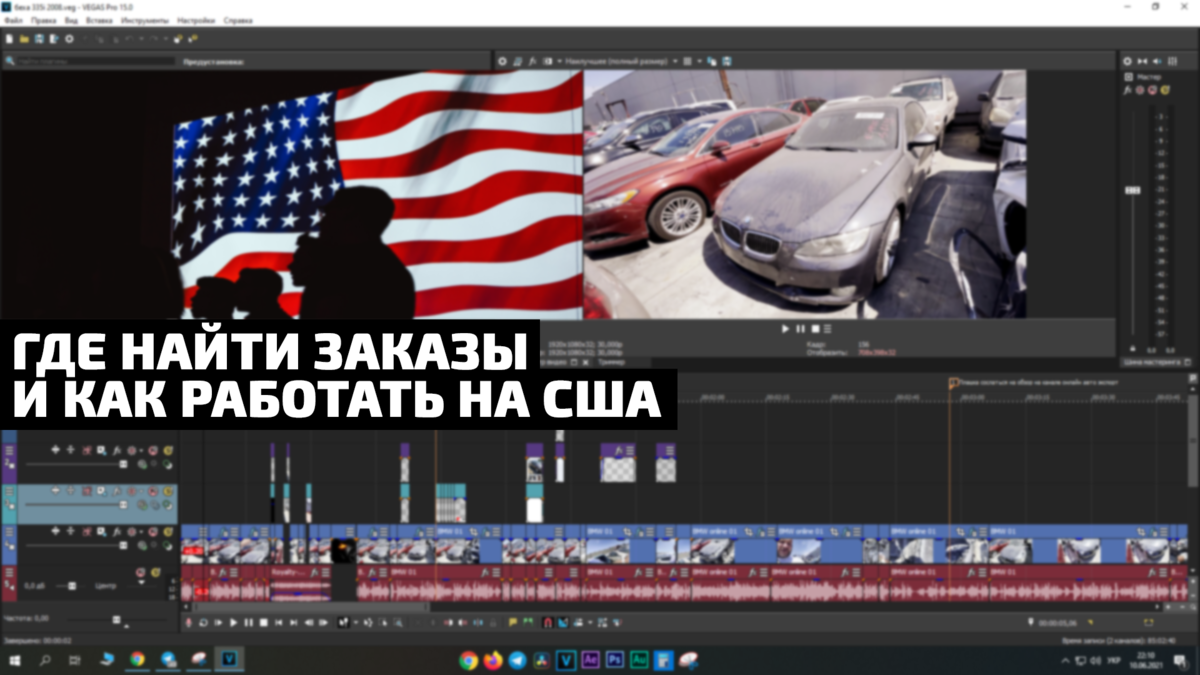Open the Настройки menu

click(196, 20)
